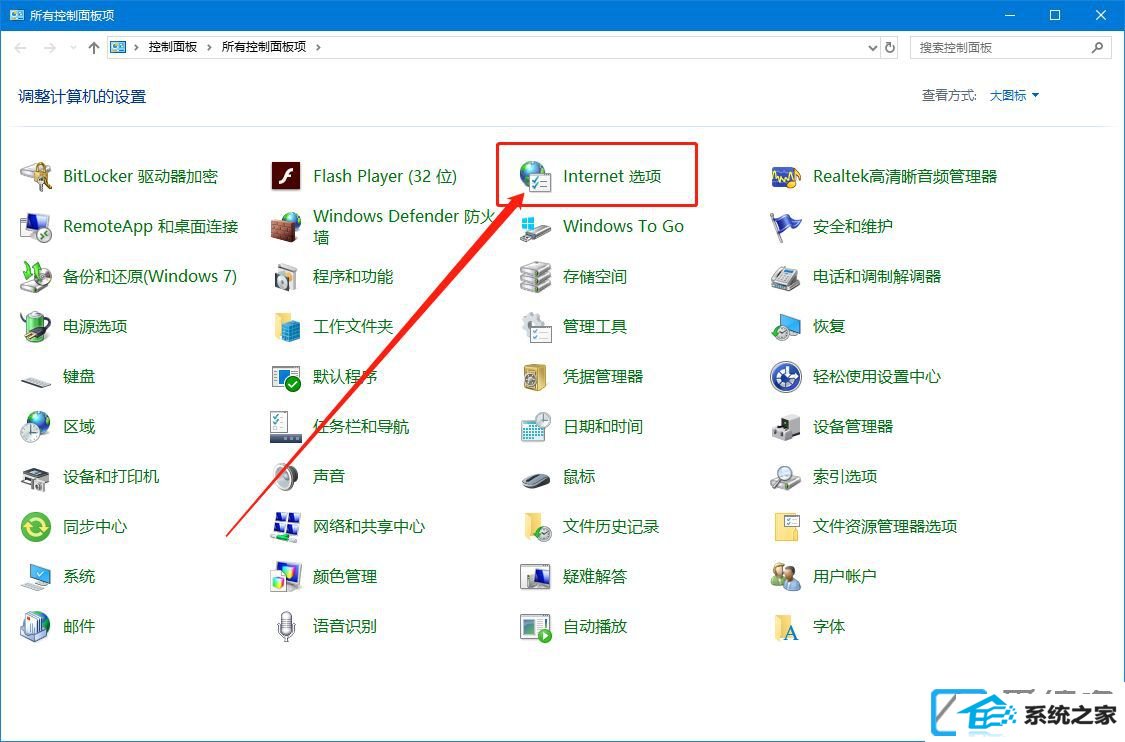This screenshot has height=742, width=1125.
Task: Open the address bar history dropdown arrow
Action: 872,48
